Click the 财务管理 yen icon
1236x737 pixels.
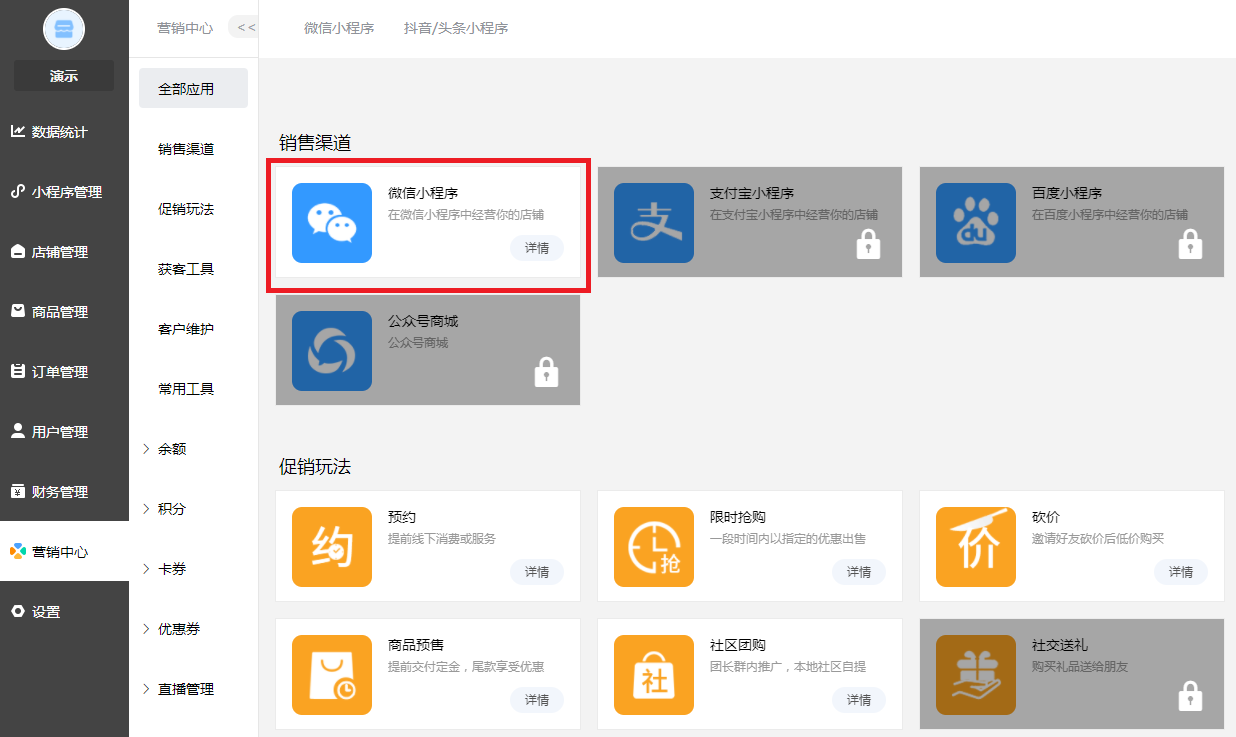coord(18,491)
